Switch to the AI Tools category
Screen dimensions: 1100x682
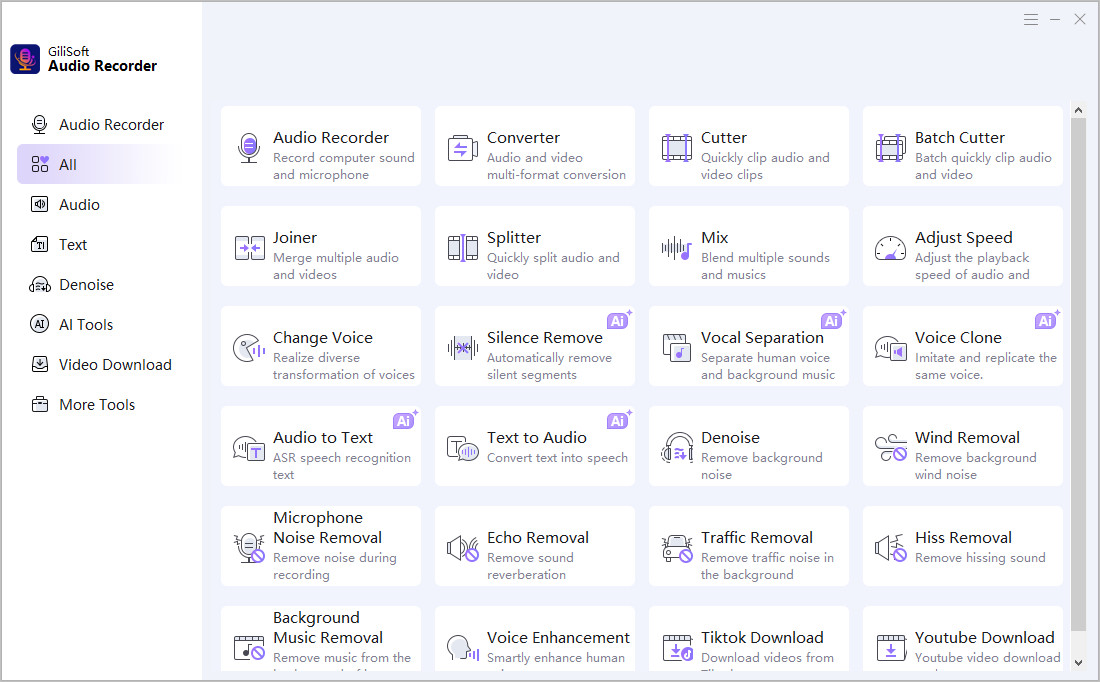[85, 324]
